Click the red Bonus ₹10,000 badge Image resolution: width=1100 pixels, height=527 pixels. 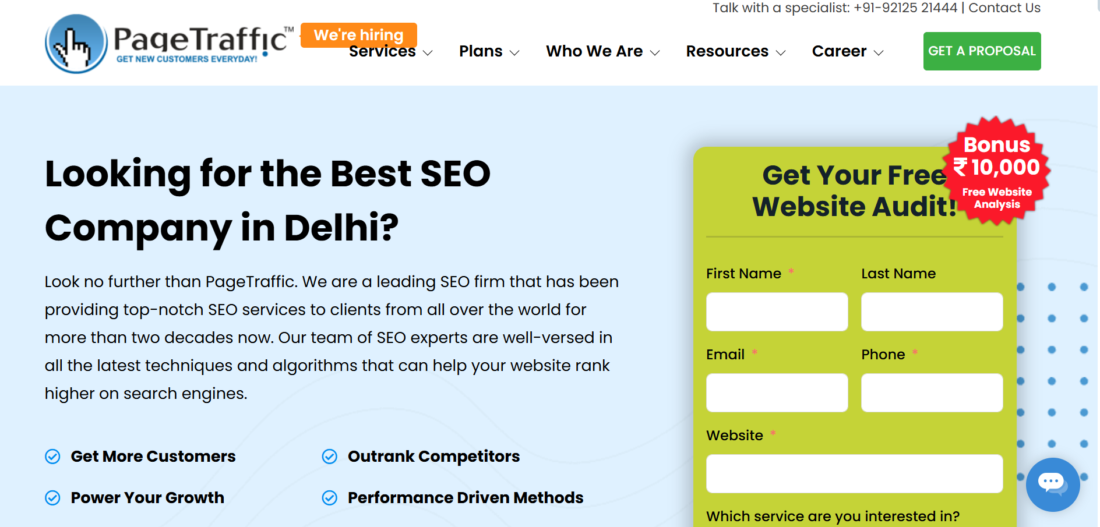pyautogui.click(x=997, y=170)
